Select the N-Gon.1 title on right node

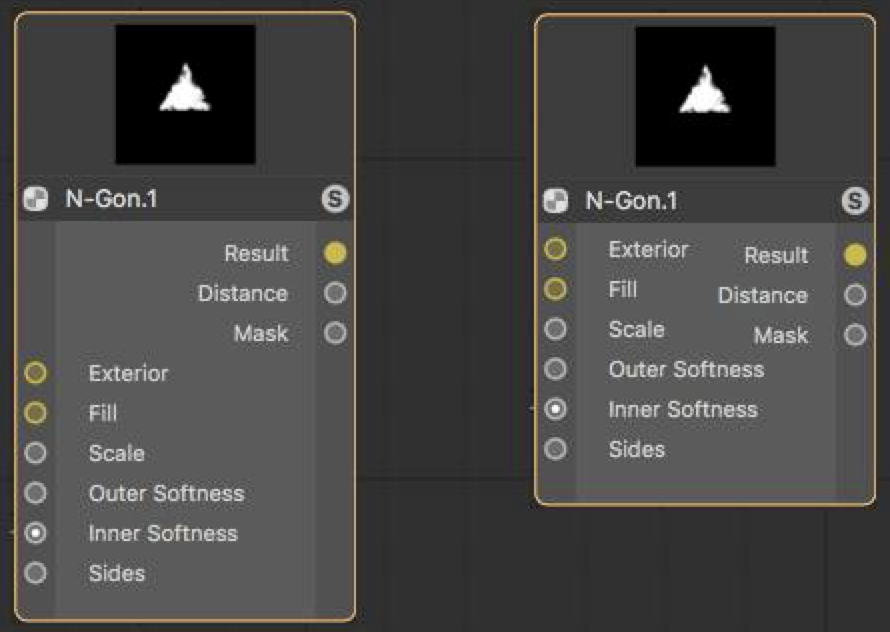(631, 201)
